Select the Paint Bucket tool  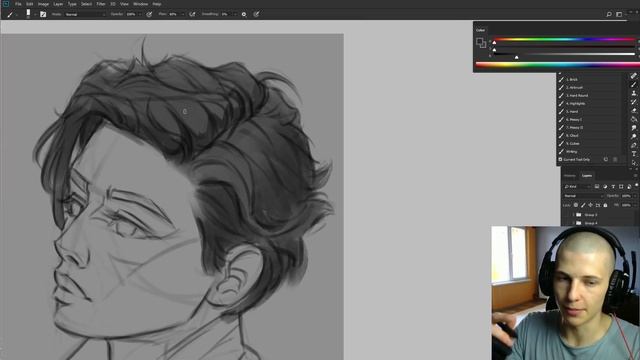(x=633, y=119)
